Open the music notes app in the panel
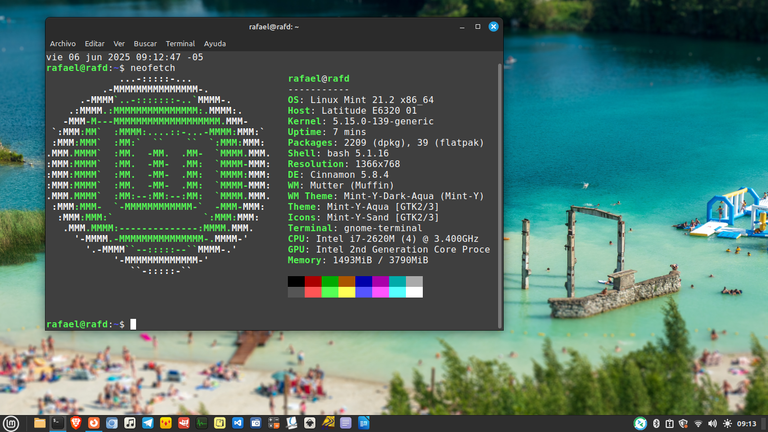The height and width of the screenshot is (432, 768). [130, 423]
